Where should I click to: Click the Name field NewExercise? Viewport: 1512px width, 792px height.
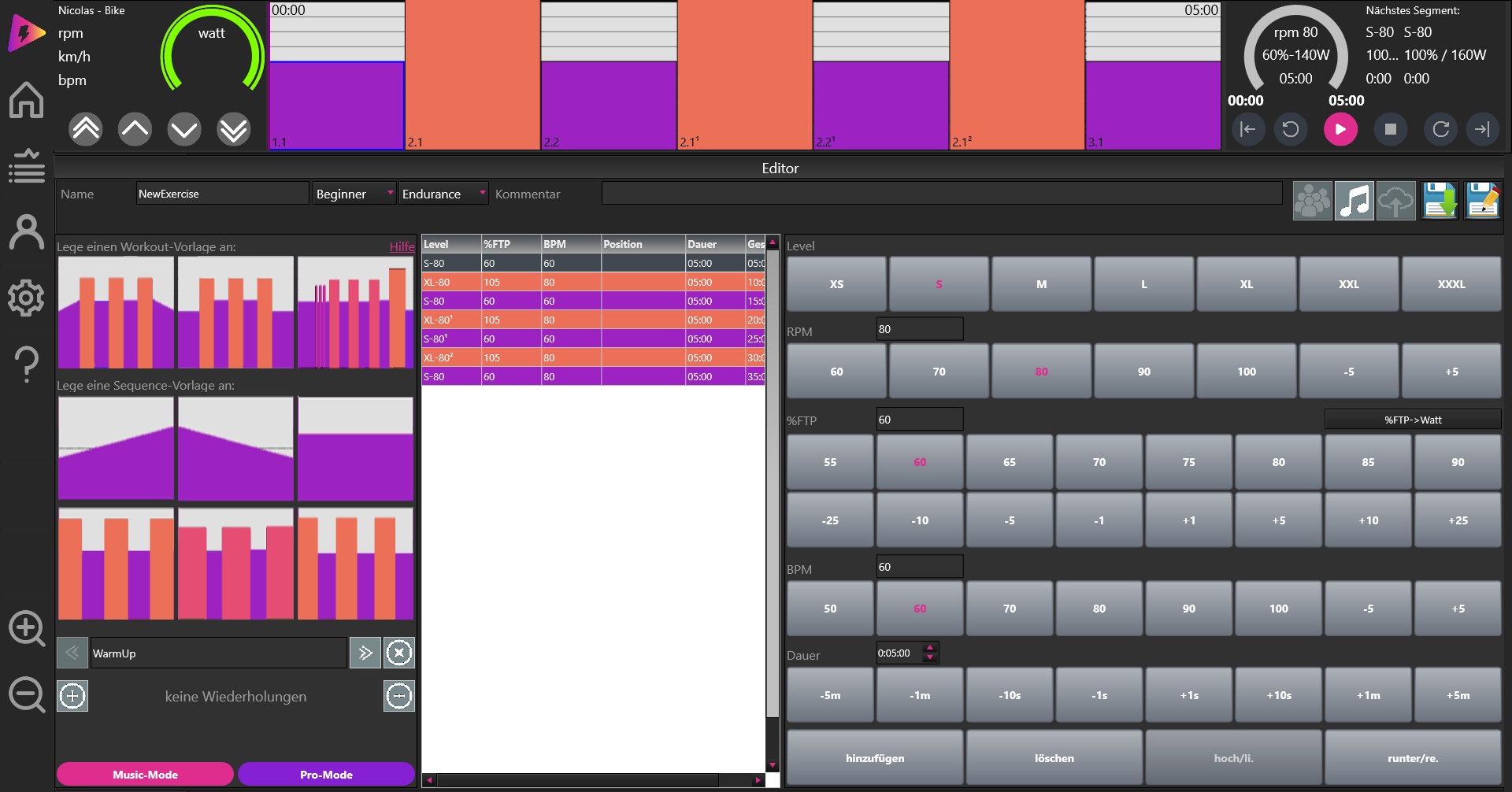pos(222,194)
